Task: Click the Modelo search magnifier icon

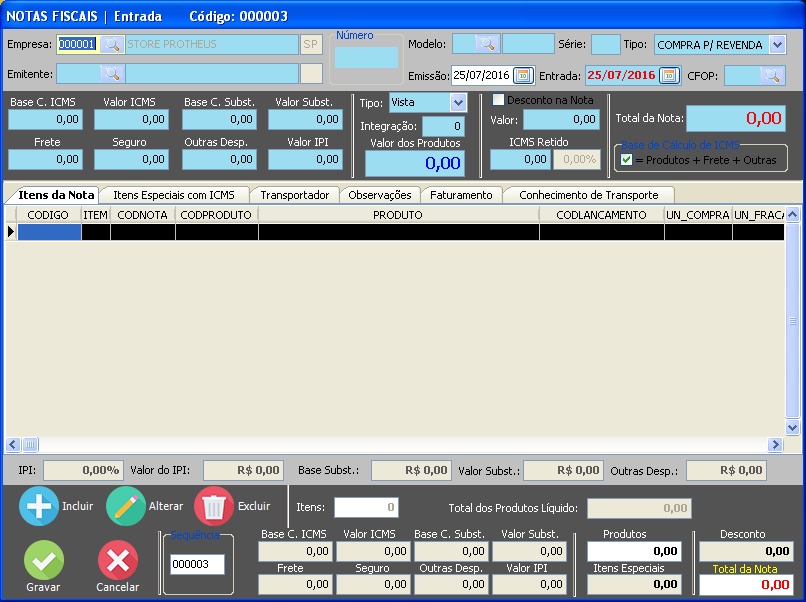Action: (x=487, y=44)
